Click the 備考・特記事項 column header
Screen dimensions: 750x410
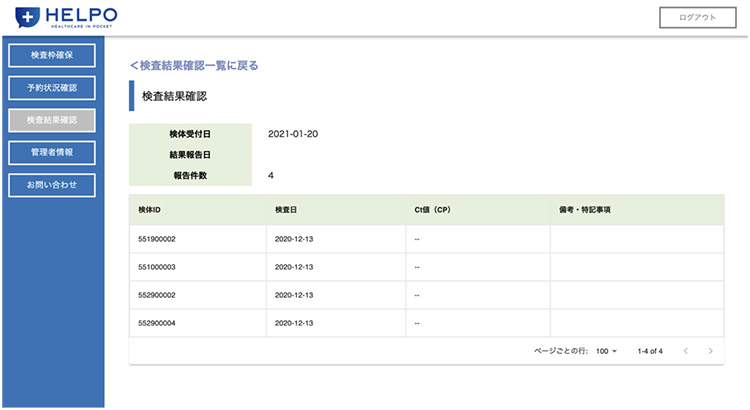point(585,210)
